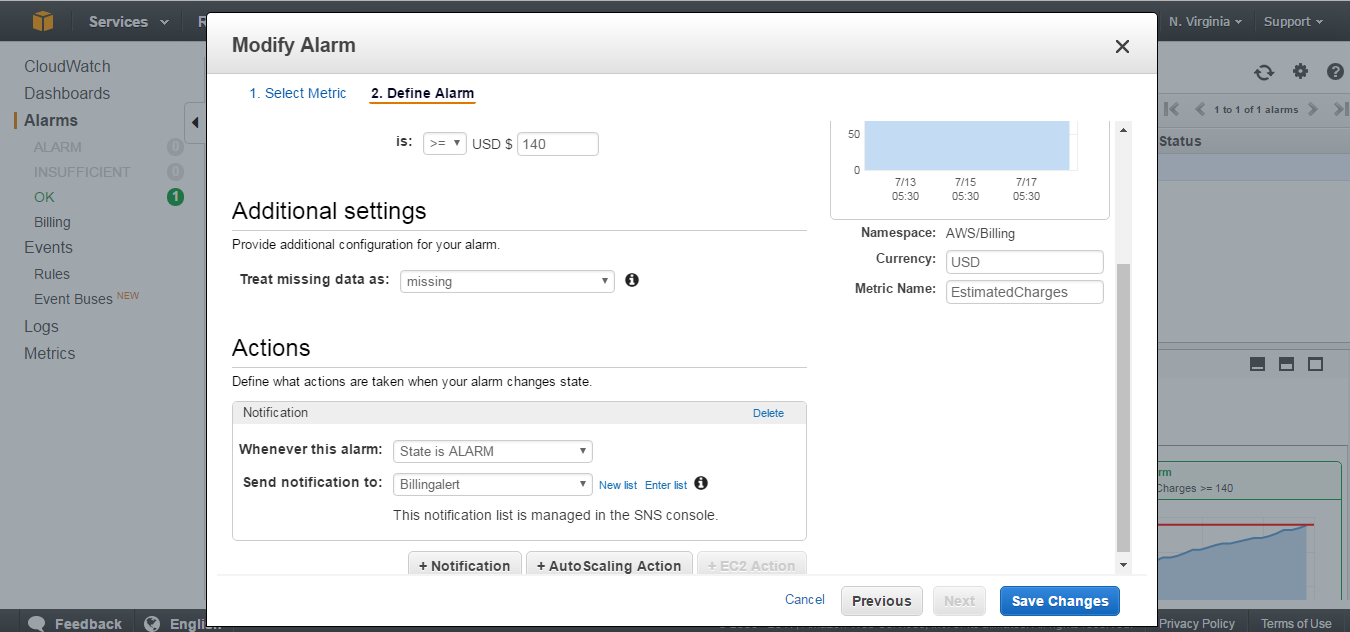Click the Currency field showing USD
Viewport: 1350px width, 632px height.
(x=1025, y=262)
